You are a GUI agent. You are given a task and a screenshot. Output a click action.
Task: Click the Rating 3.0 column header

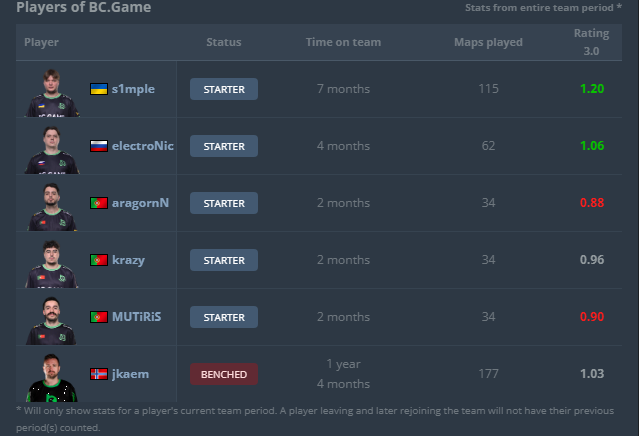(591, 42)
